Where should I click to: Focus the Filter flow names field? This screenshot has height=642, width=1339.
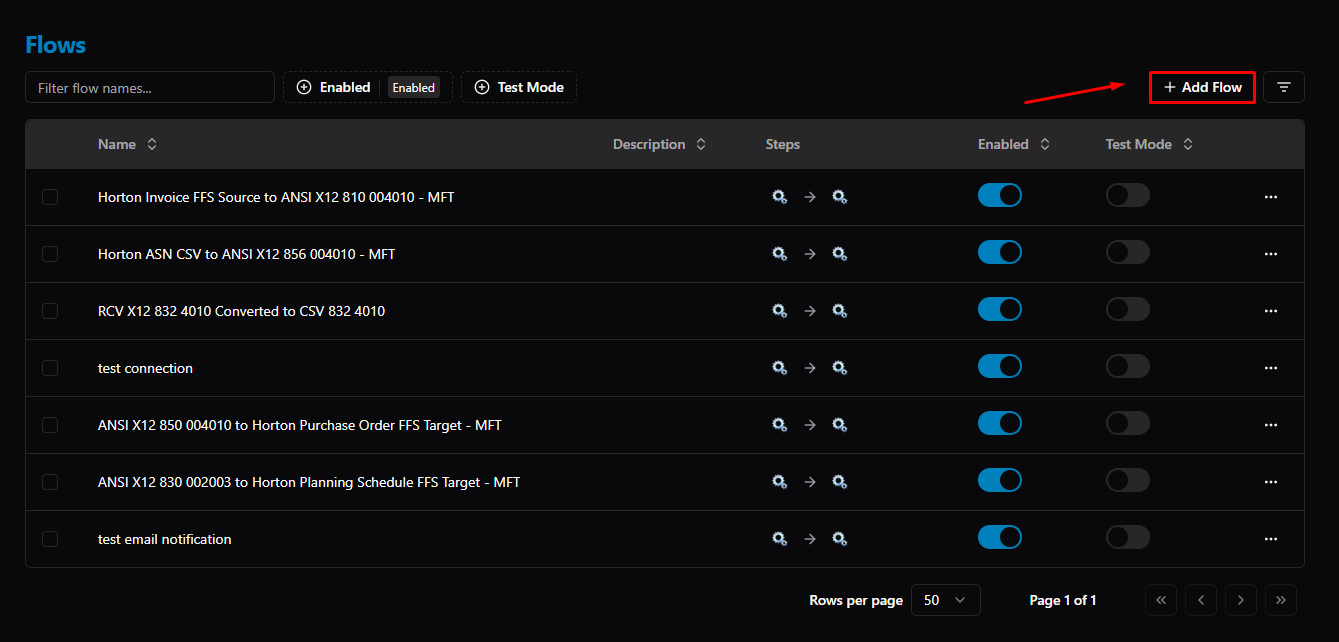150,87
